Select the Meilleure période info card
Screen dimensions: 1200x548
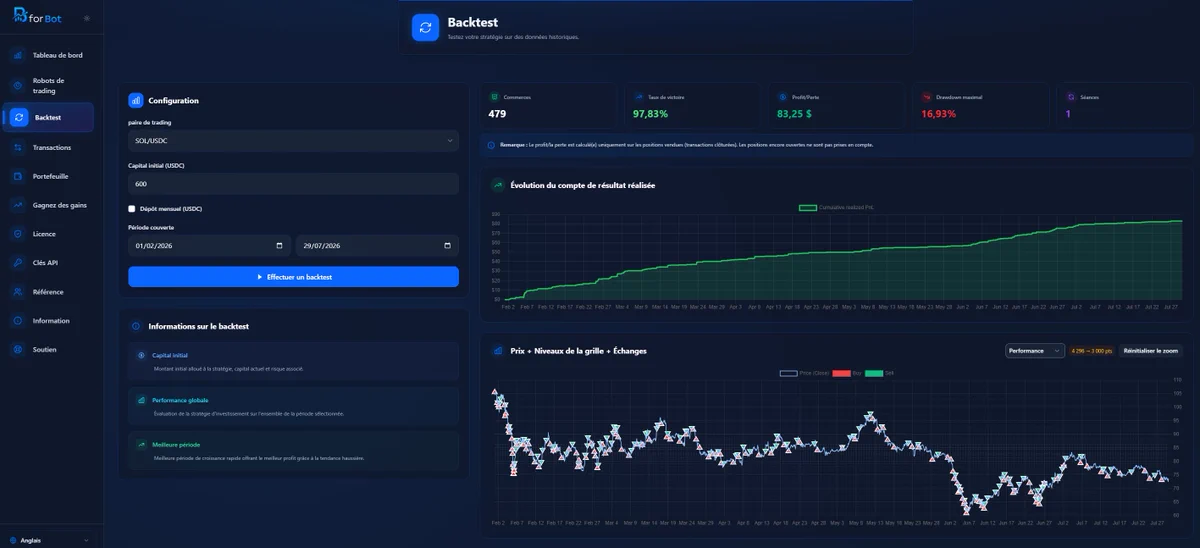(293, 450)
